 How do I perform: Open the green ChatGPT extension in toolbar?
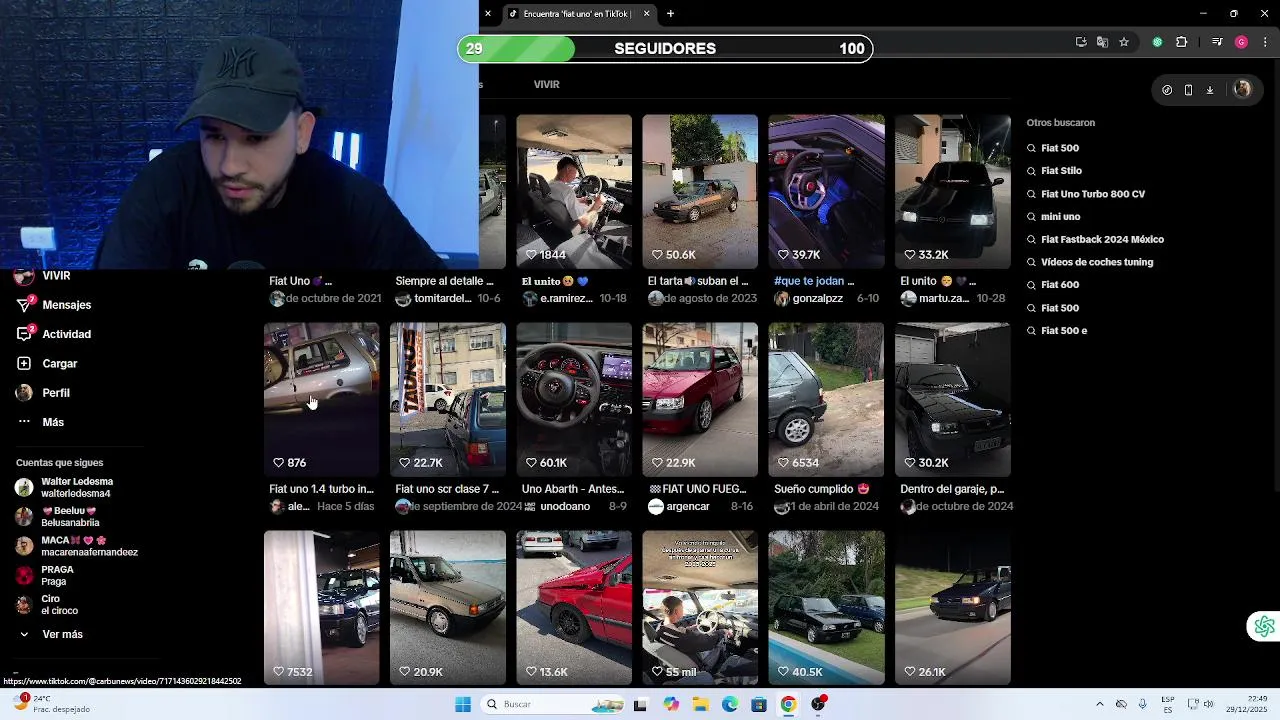pyautogui.click(x=1157, y=42)
